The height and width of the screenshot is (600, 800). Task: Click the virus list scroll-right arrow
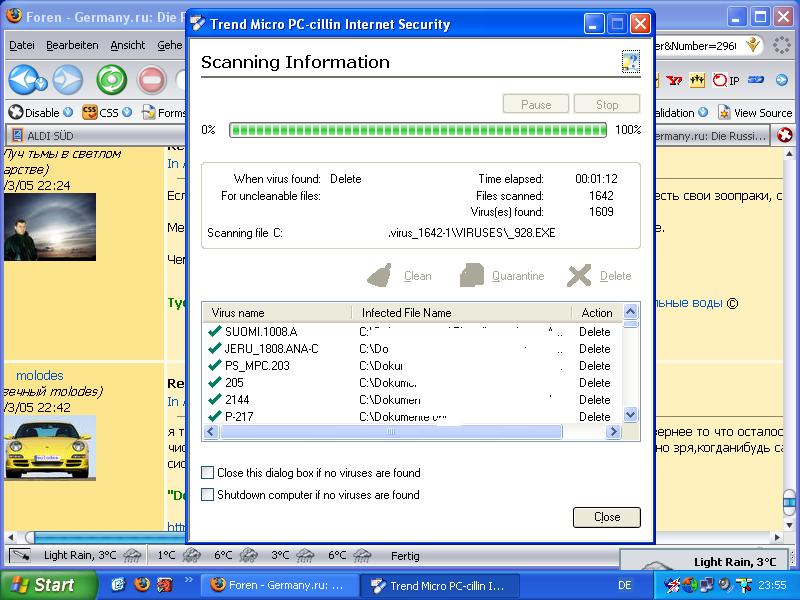click(613, 432)
